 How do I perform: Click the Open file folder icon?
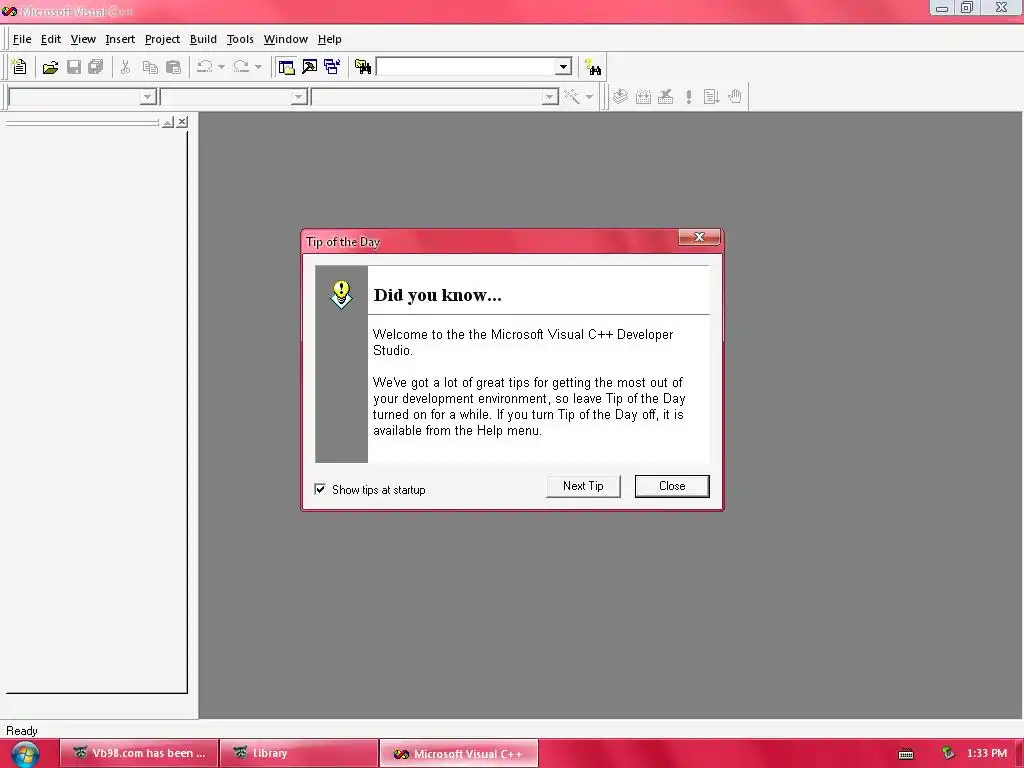point(50,67)
